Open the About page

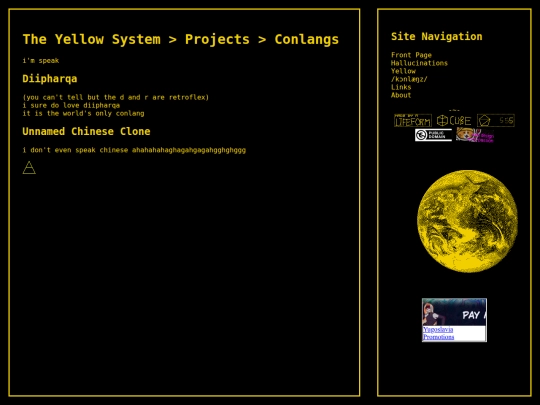click(401, 95)
